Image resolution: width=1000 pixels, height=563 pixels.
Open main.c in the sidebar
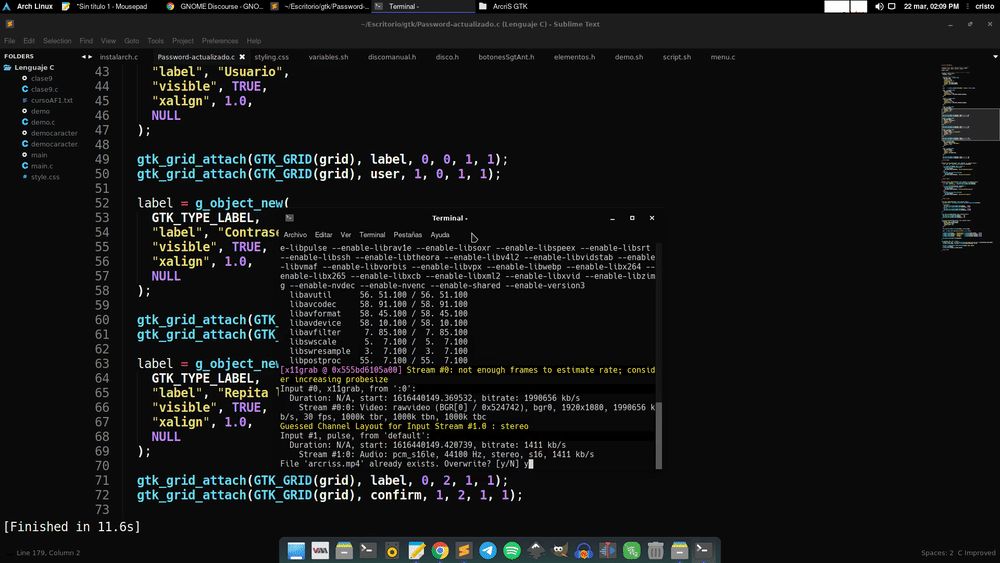coord(42,166)
